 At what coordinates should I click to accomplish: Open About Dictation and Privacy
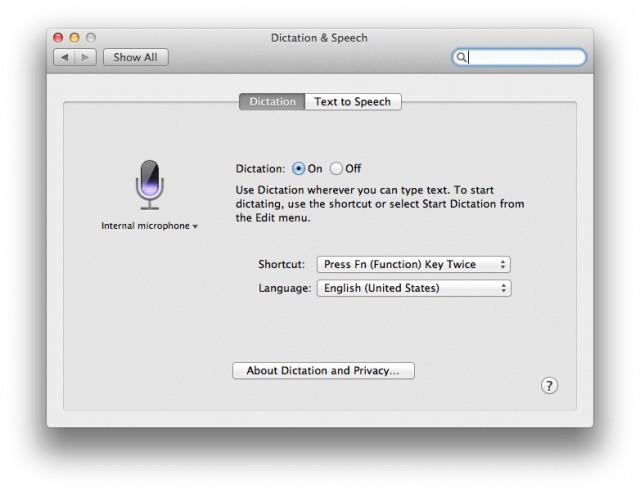pyautogui.click(x=323, y=370)
